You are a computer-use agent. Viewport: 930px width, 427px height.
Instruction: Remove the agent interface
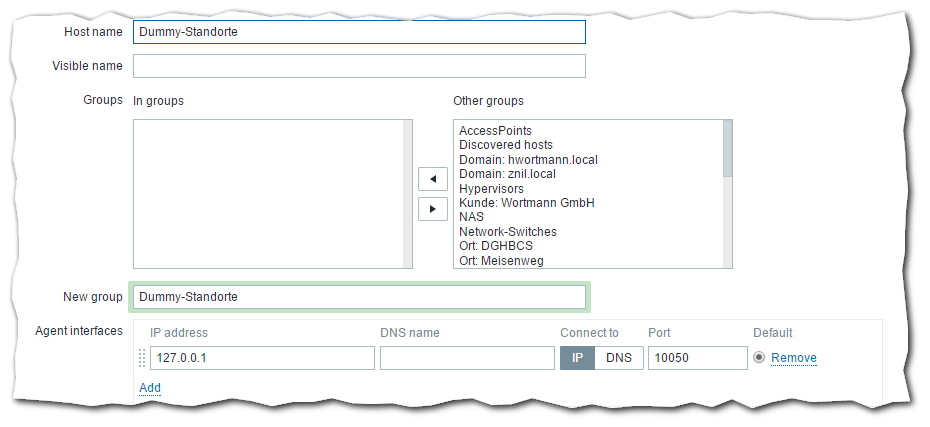pyautogui.click(x=793, y=358)
